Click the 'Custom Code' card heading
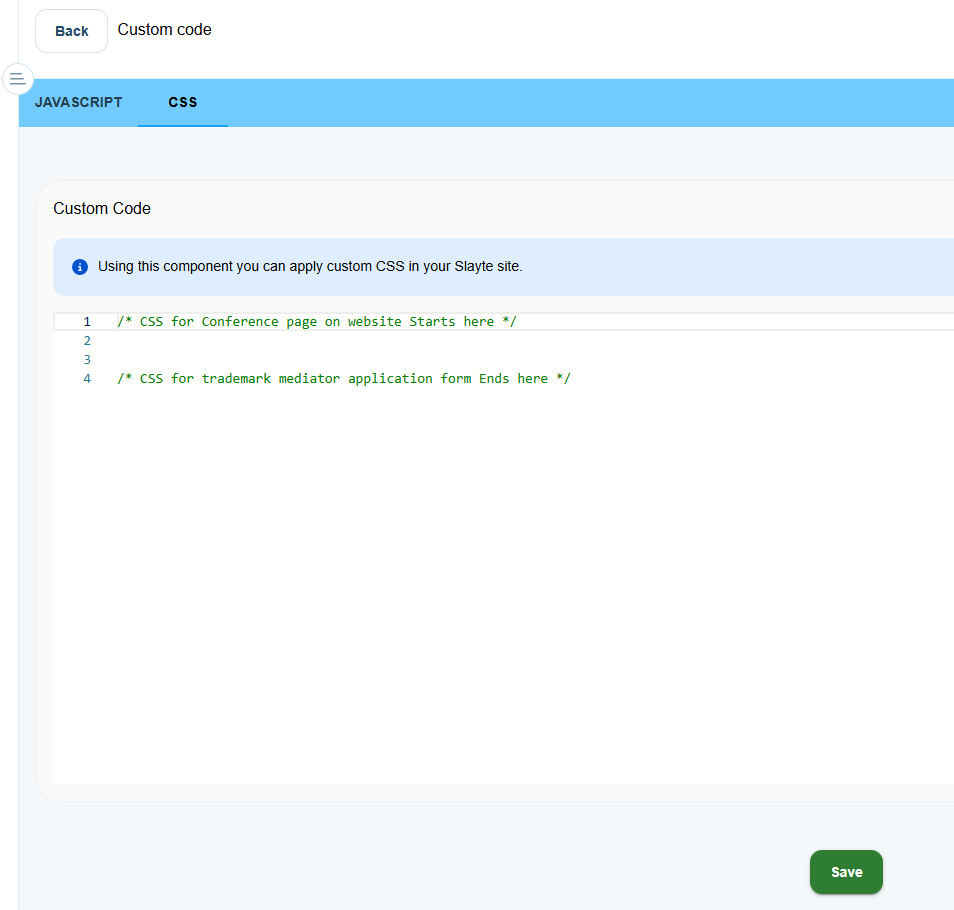This screenshot has width=954, height=910. click(102, 208)
